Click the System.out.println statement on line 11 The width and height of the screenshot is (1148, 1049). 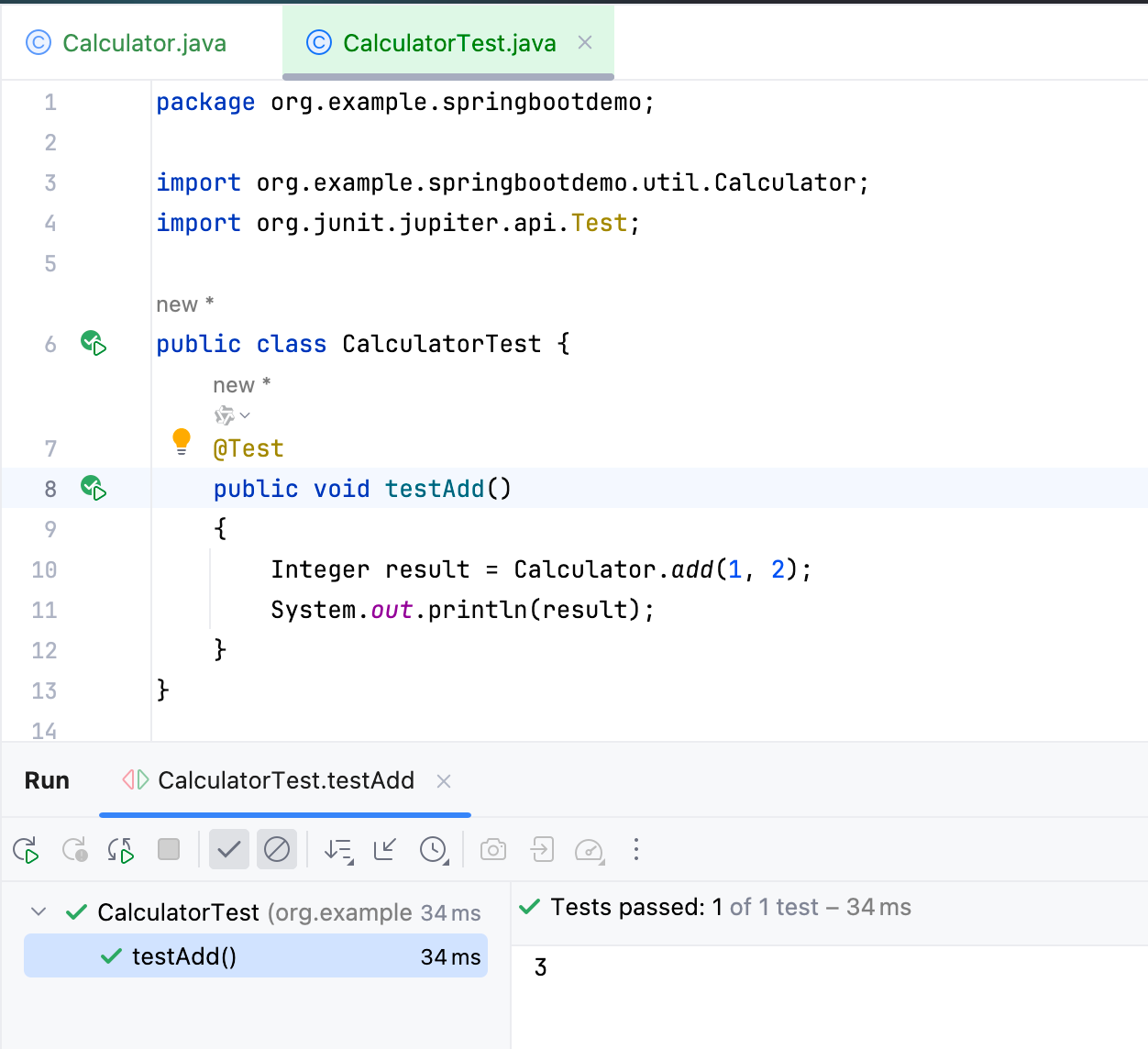point(463,610)
